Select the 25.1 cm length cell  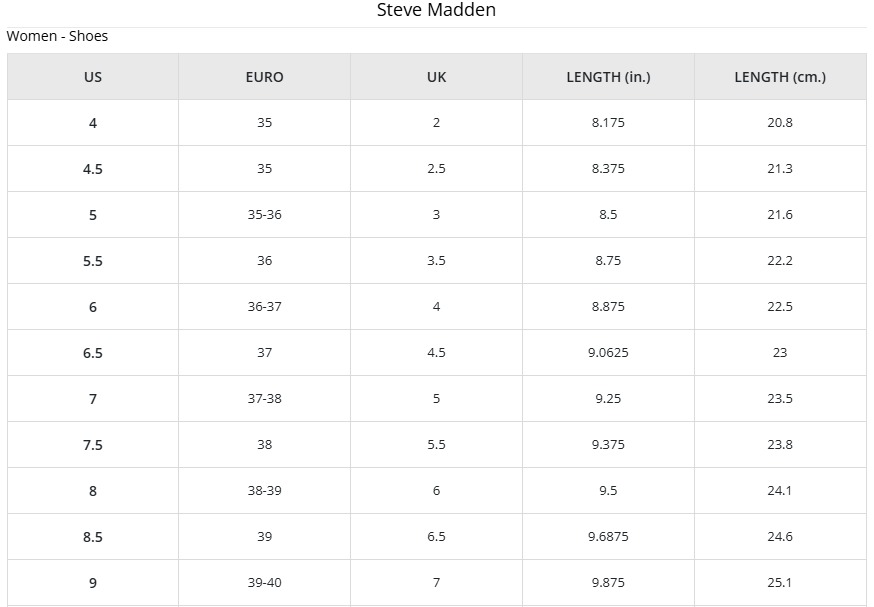tap(780, 582)
